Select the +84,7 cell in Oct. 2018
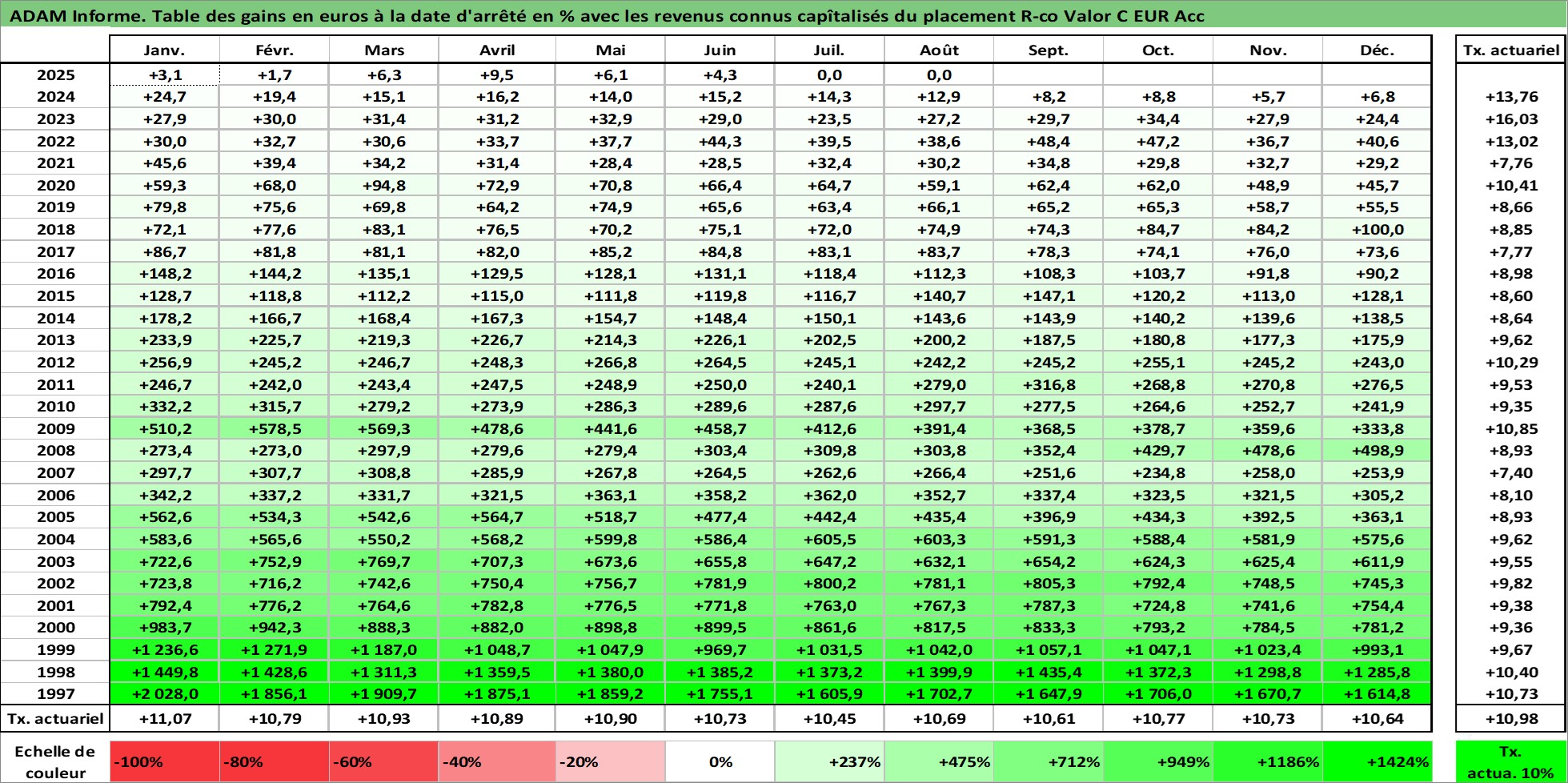1568x783 pixels. [x=1158, y=230]
